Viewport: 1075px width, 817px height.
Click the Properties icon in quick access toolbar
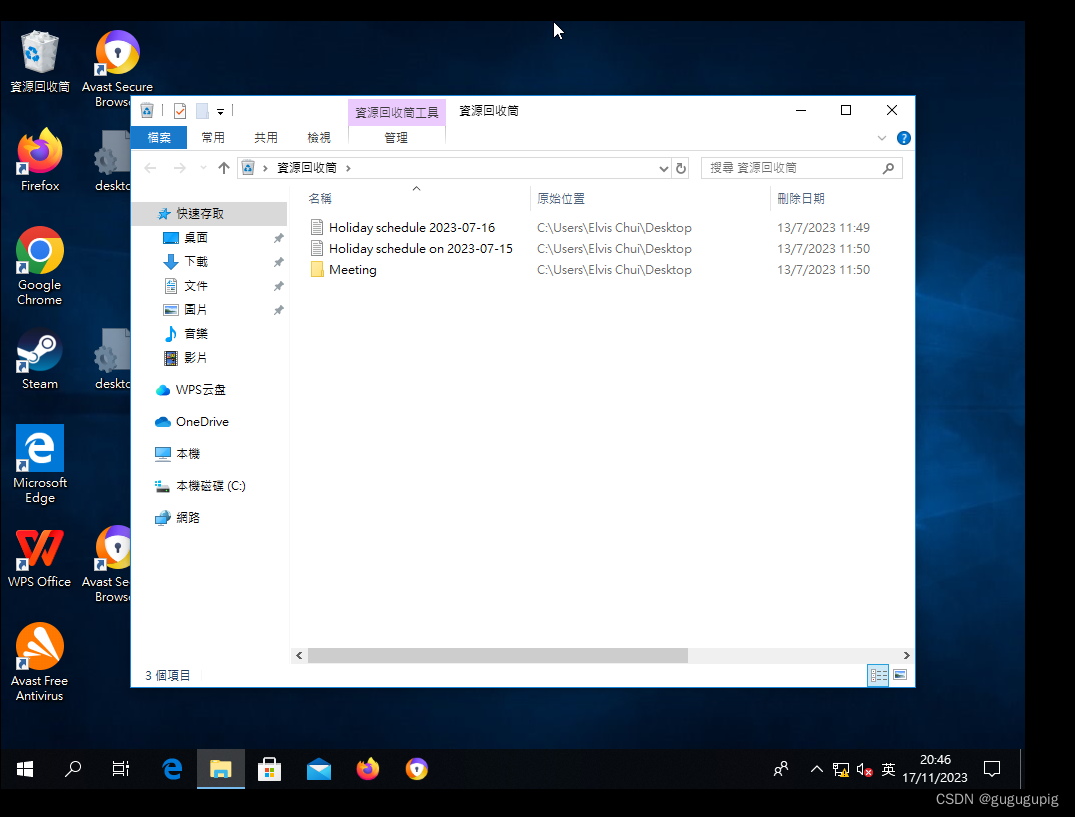[x=180, y=110]
